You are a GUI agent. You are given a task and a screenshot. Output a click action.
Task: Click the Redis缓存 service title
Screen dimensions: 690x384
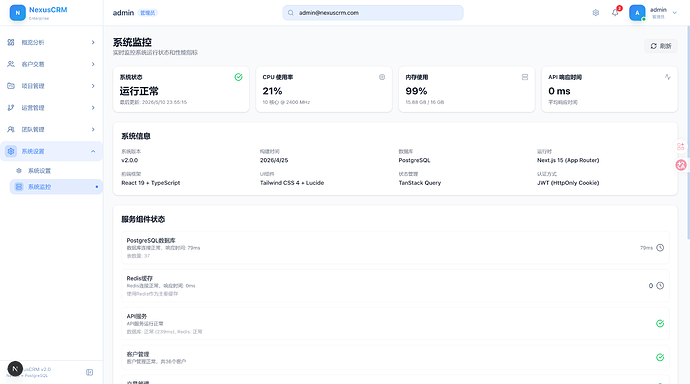pyautogui.click(x=140, y=278)
